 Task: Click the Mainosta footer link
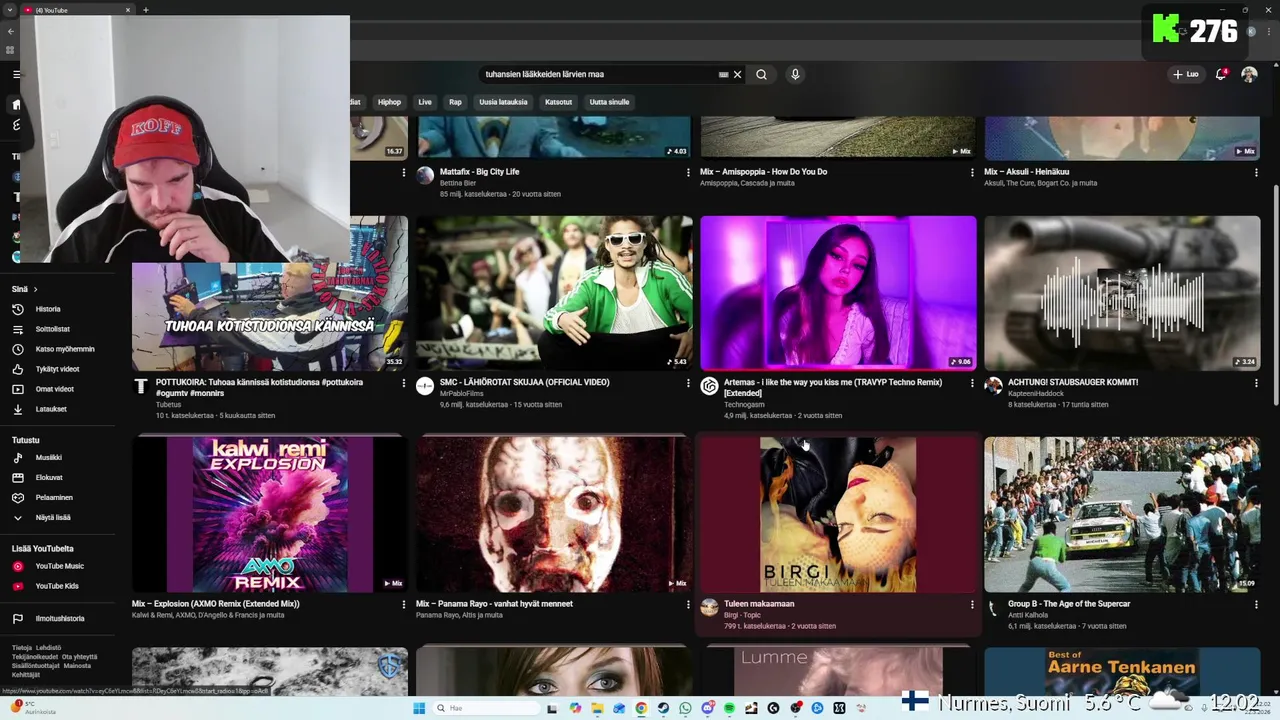78,666
